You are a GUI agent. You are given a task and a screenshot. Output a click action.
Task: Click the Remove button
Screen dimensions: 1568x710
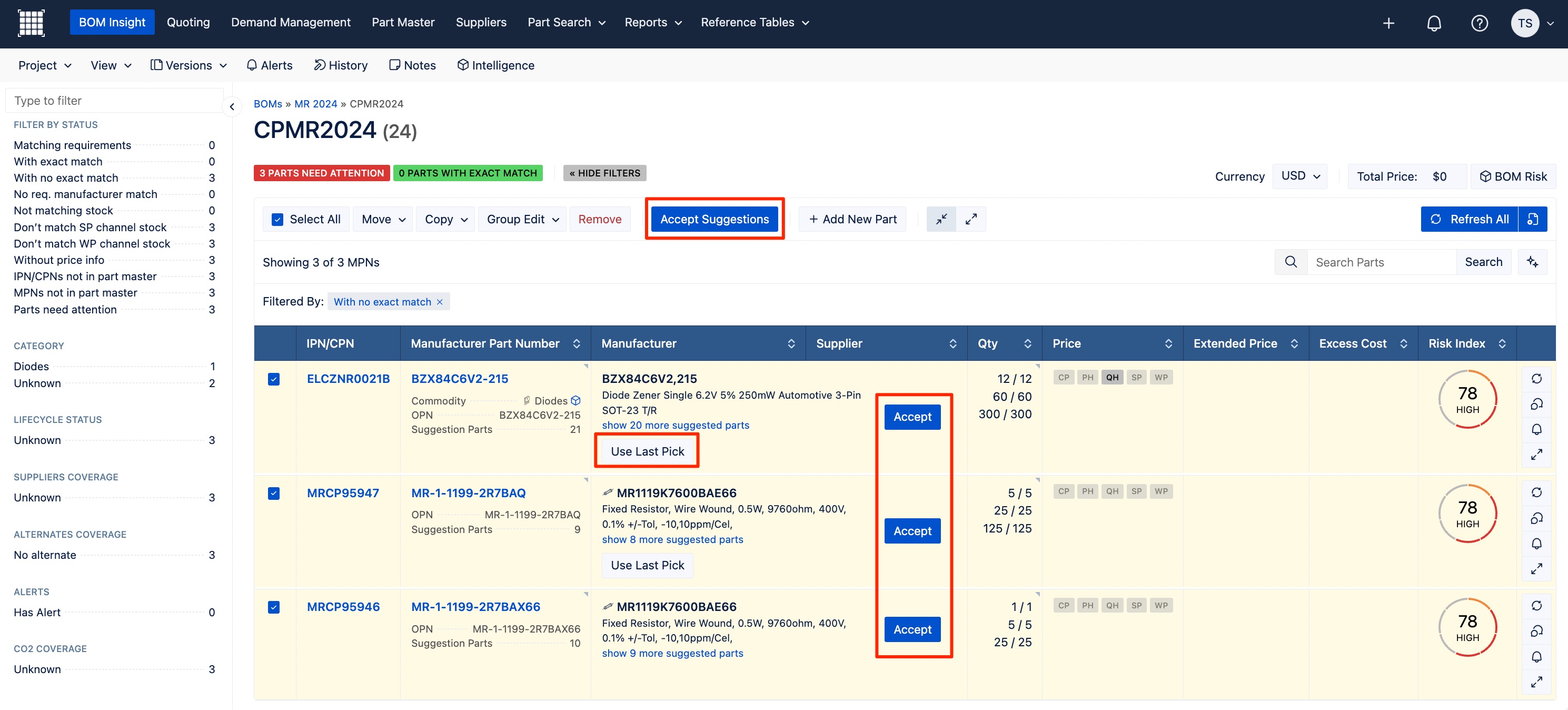pyautogui.click(x=600, y=220)
